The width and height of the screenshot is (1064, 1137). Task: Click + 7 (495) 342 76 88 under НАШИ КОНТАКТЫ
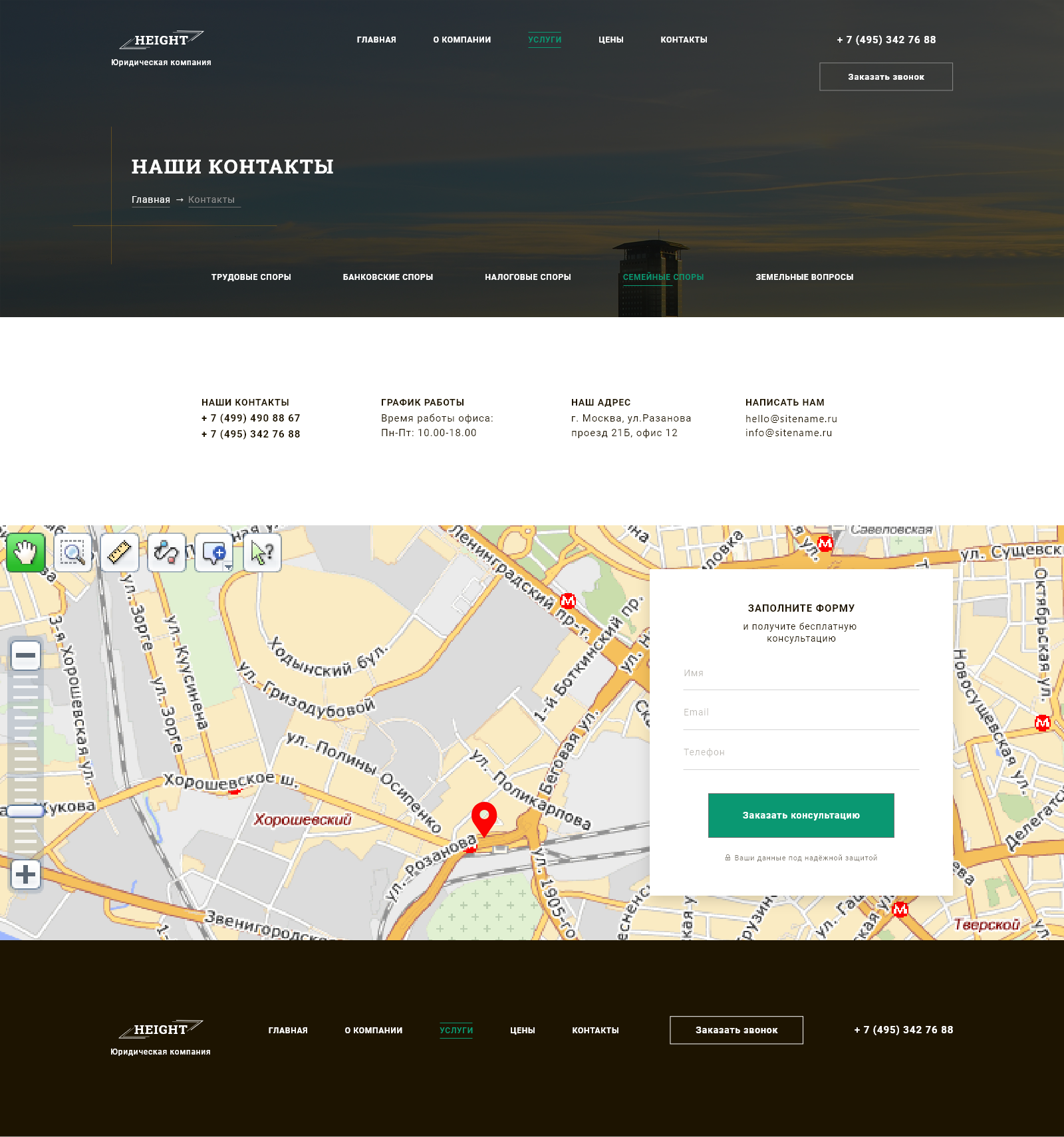(x=251, y=434)
